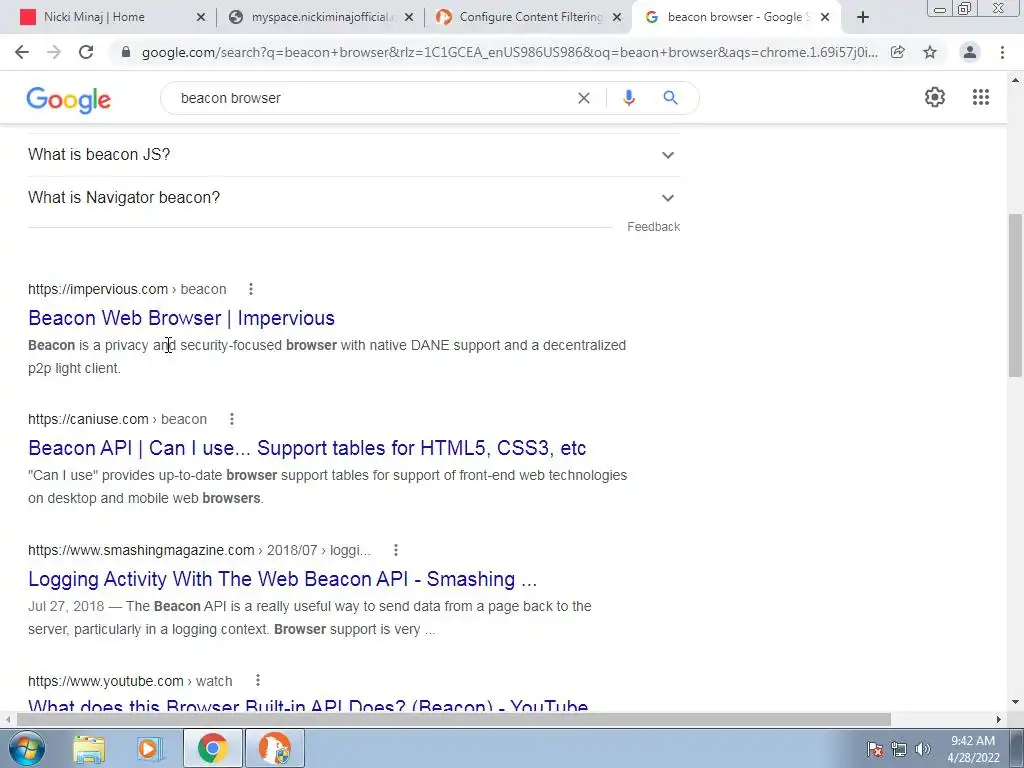
Task: Focus the Google search input field
Action: (x=372, y=98)
